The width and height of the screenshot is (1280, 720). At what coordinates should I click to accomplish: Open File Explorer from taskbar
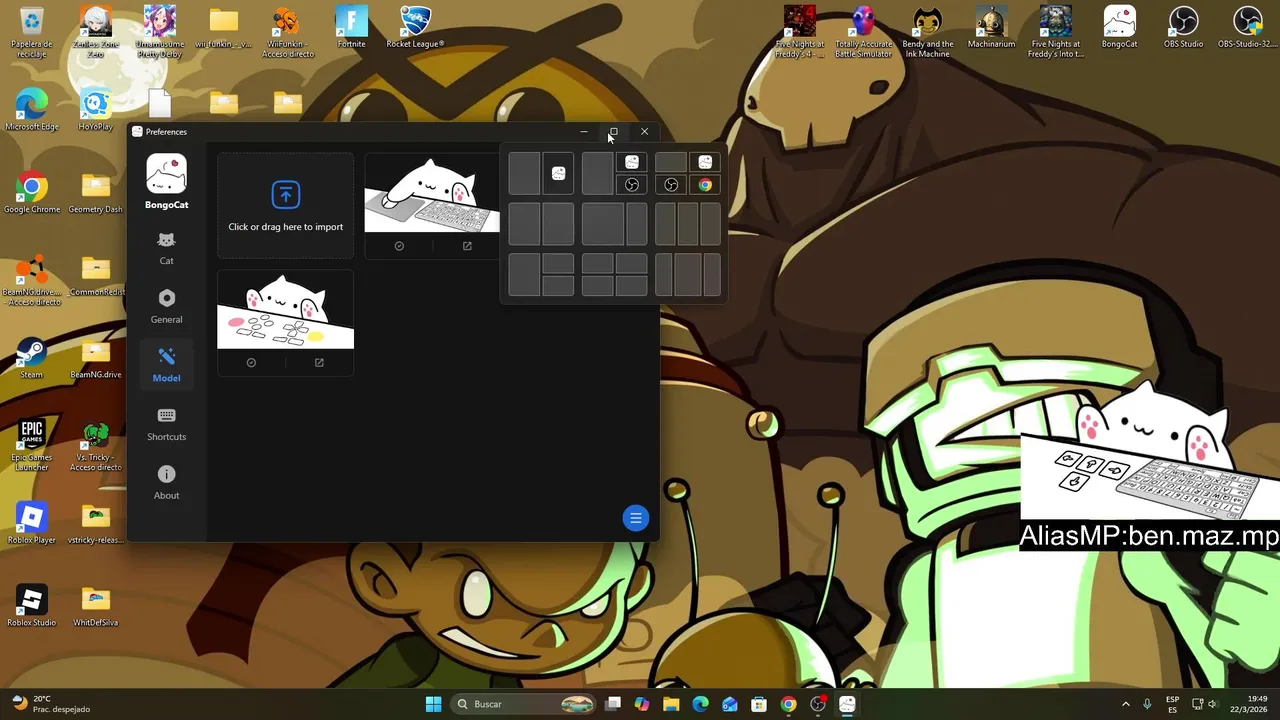671,704
